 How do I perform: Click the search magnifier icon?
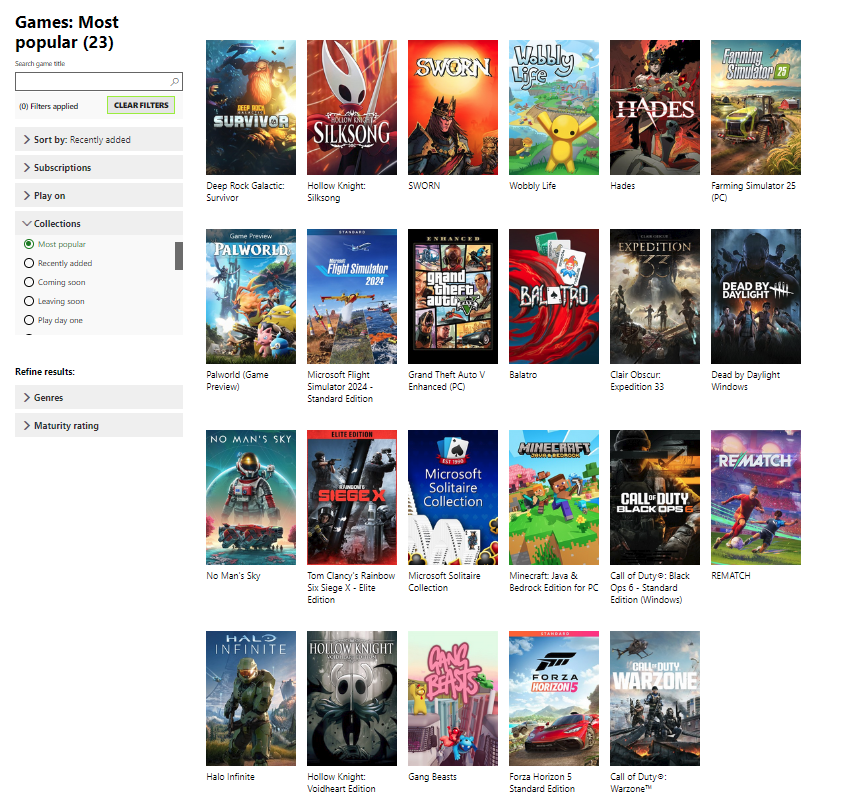tap(174, 81)
